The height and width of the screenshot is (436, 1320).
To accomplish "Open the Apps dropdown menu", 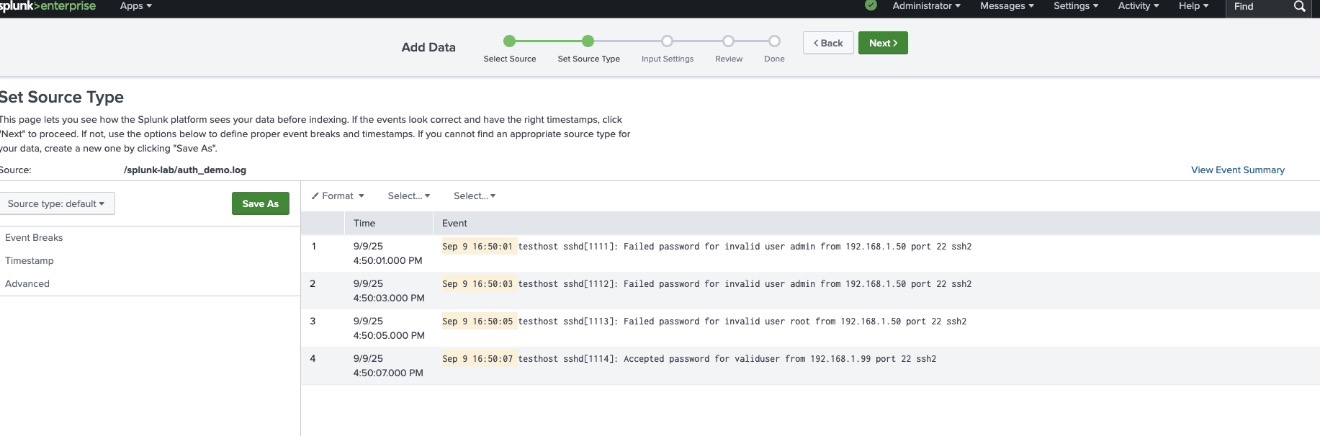I will [x=136, y=6].
